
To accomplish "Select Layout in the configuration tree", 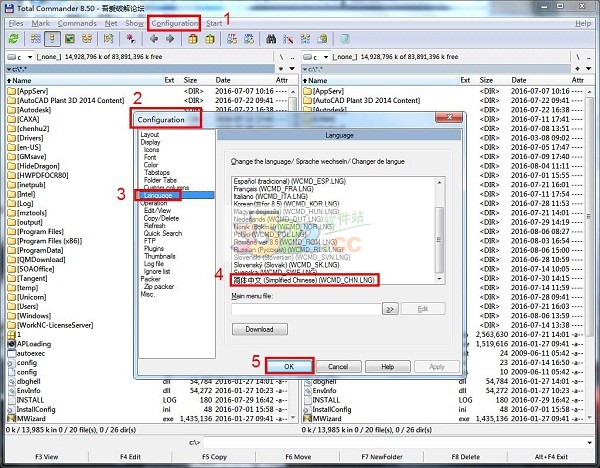I will click(x=150, y=134).
